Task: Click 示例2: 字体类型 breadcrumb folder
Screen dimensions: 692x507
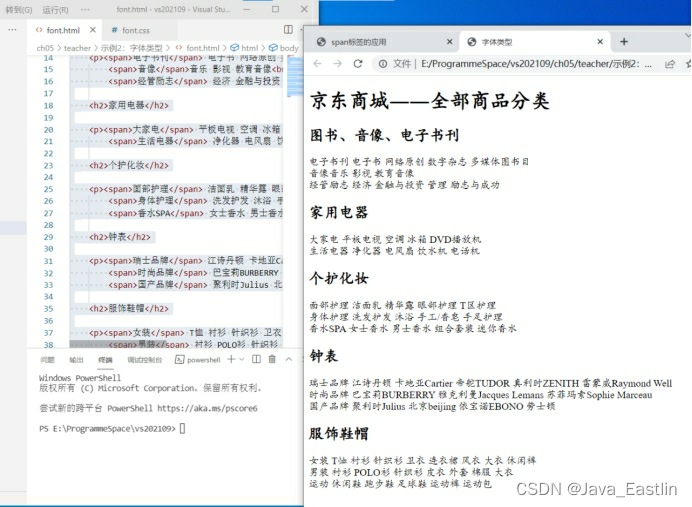Action: (x=132, y=48)
